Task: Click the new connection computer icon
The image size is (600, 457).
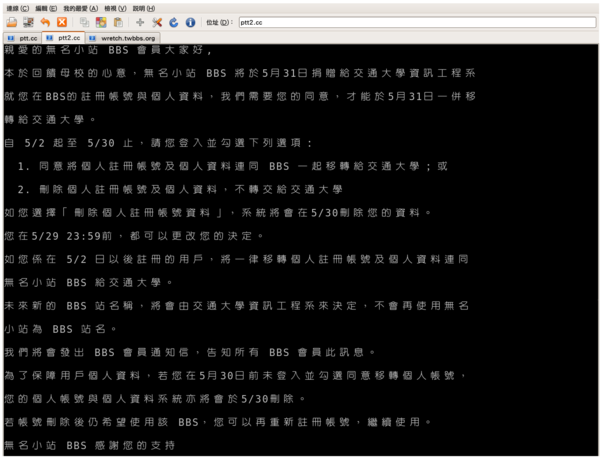Action: click(x=28, y=23)
